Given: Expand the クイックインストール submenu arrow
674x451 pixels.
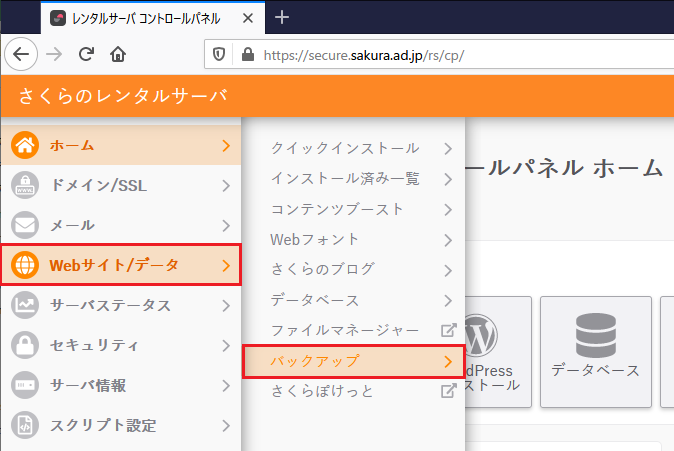Looking at the screenshot, I should [x=448, y=148].
